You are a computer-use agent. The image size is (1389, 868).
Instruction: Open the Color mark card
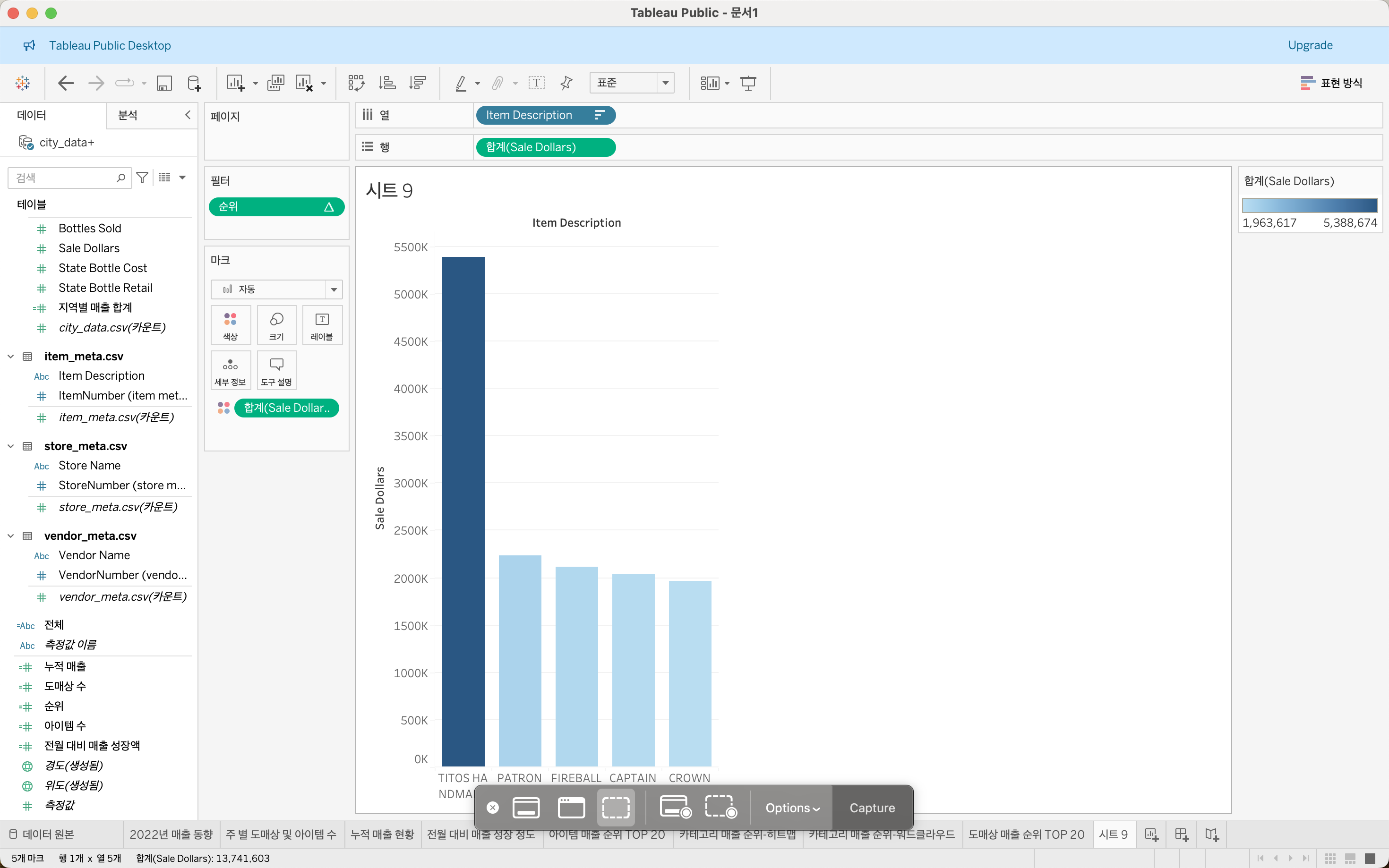click(x=230, y=325)
